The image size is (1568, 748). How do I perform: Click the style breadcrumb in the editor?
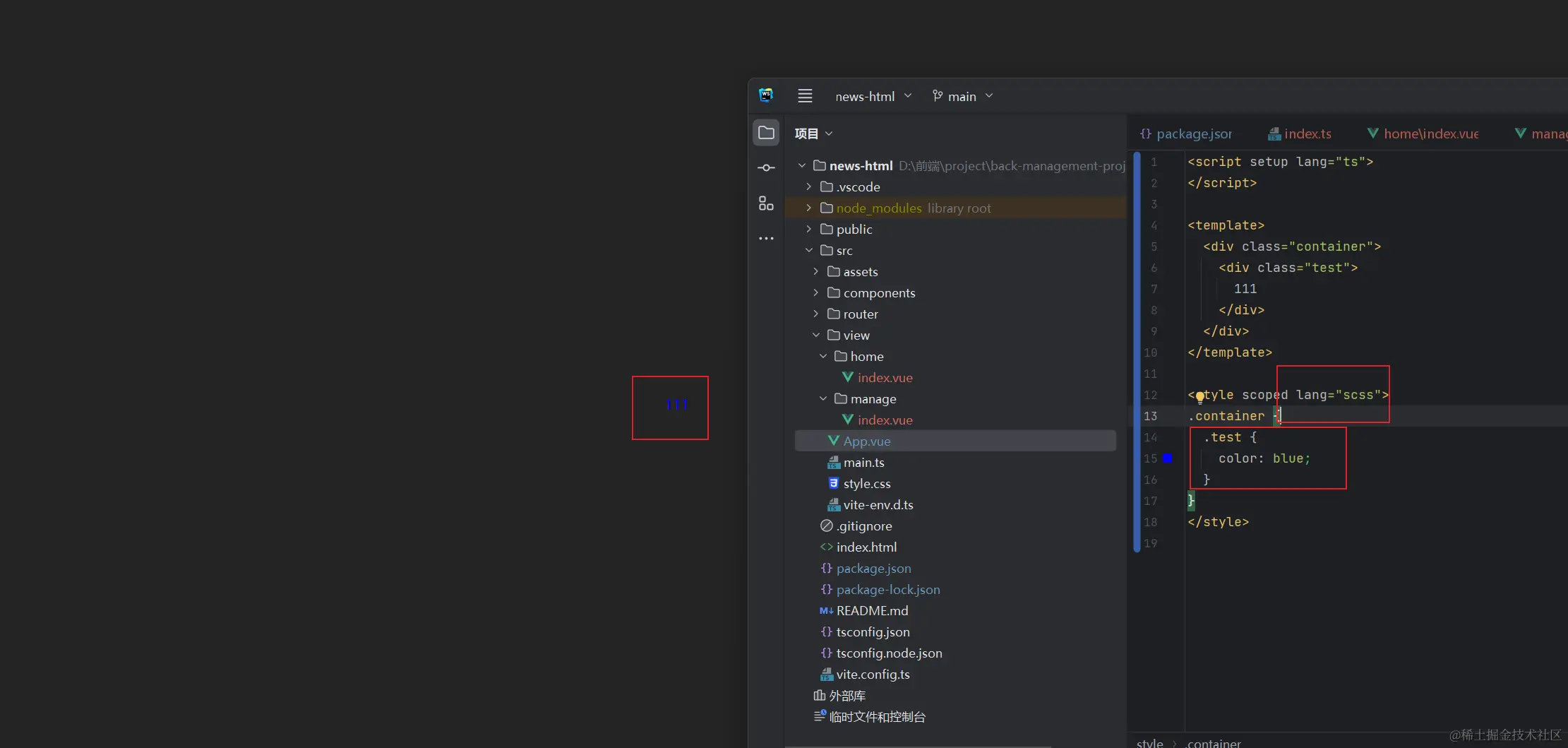[x=1149, y=743]
